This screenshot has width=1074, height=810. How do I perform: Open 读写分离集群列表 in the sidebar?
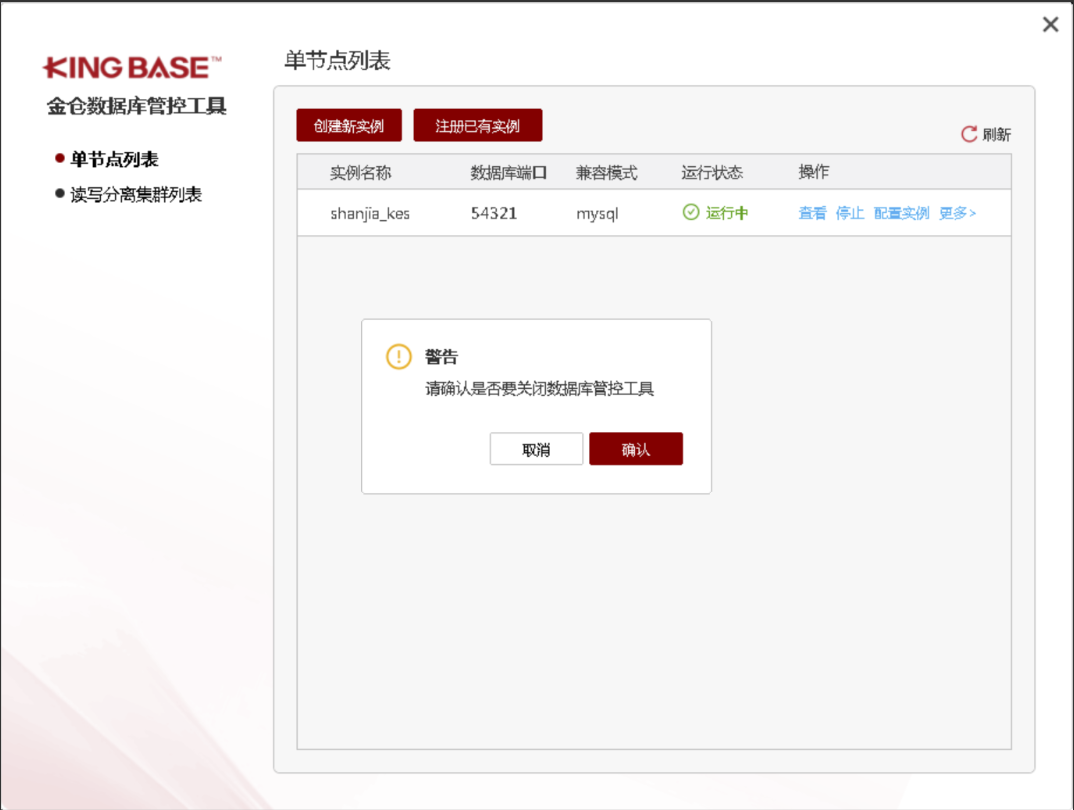pos(136,194)
